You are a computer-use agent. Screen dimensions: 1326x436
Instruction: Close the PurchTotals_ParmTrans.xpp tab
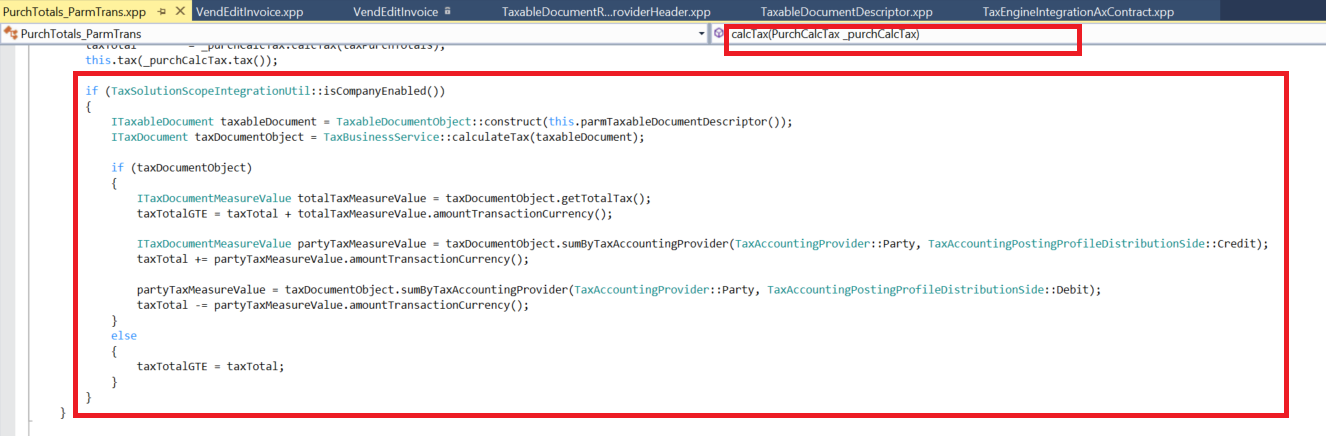point(180,12)
